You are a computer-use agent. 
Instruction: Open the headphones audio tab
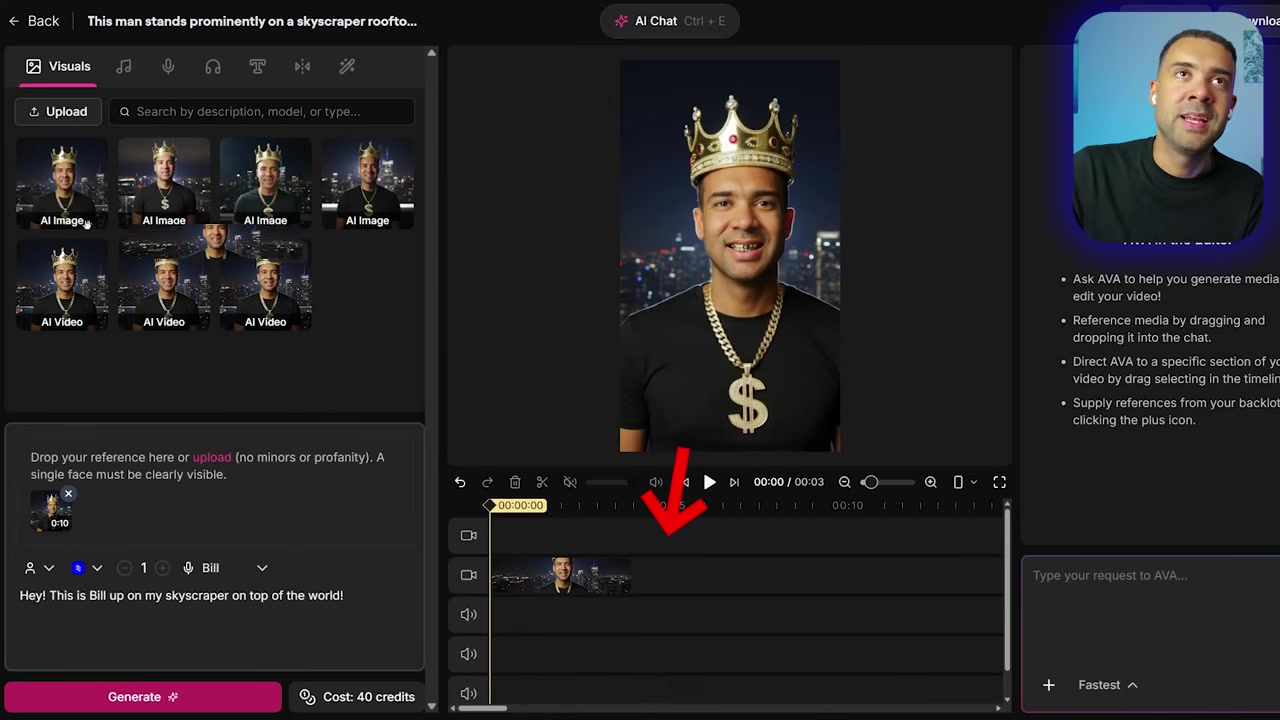coord(213,66)
